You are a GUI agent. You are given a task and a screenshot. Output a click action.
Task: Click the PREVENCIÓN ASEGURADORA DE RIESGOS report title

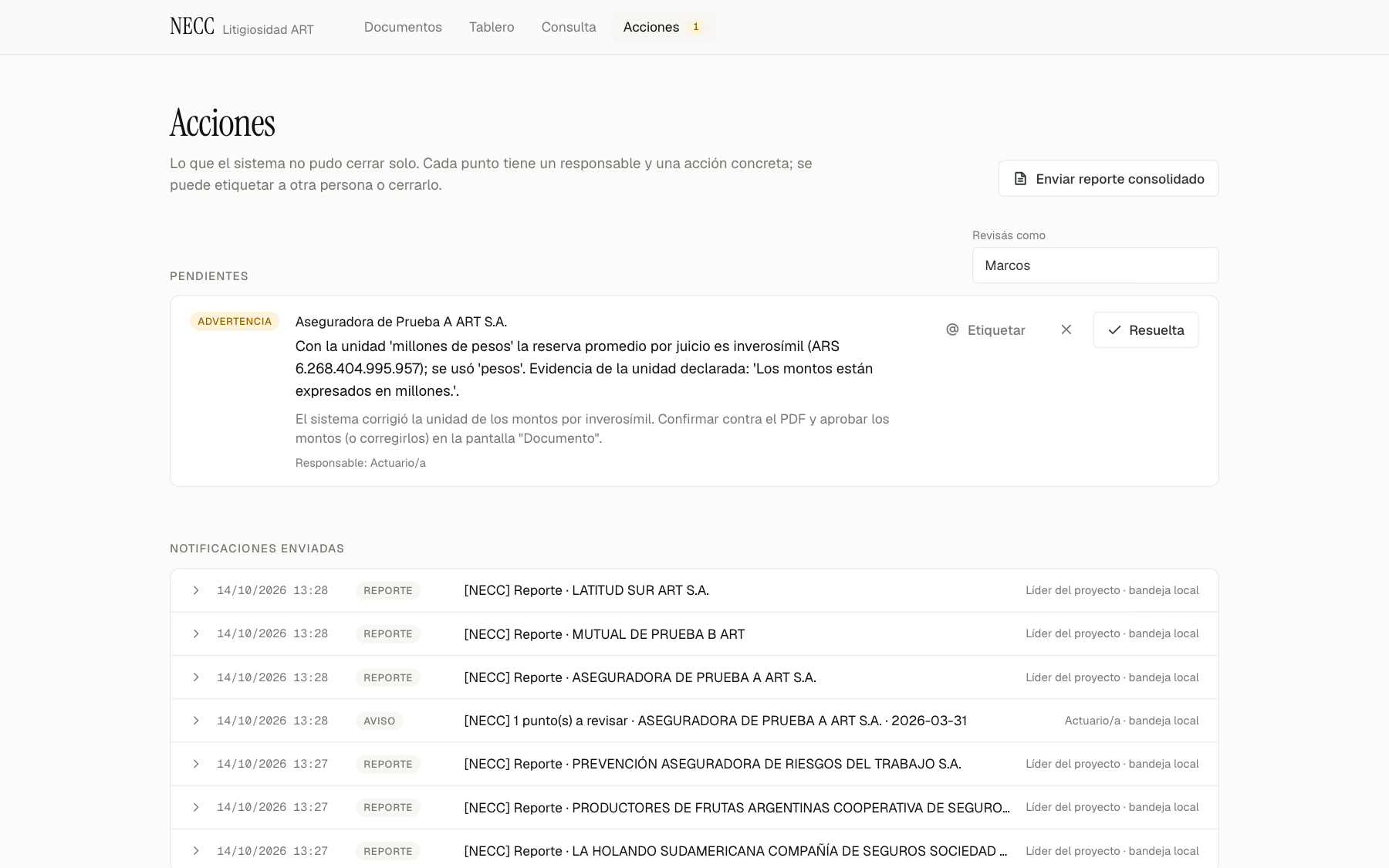pyautogui.click(x=712, y=764)
